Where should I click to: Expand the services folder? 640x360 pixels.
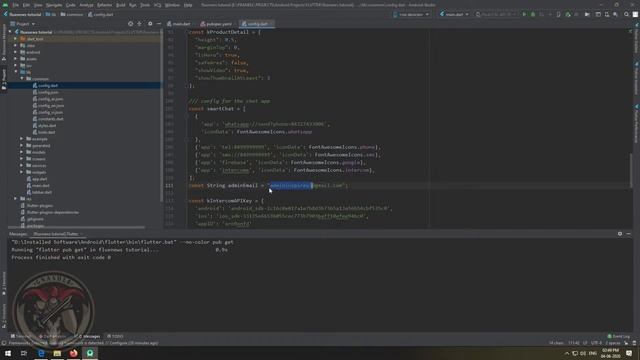point(22,165)
